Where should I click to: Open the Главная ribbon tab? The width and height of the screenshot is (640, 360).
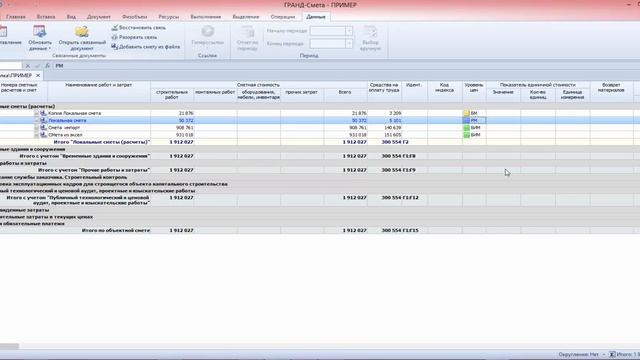point(16,17)
